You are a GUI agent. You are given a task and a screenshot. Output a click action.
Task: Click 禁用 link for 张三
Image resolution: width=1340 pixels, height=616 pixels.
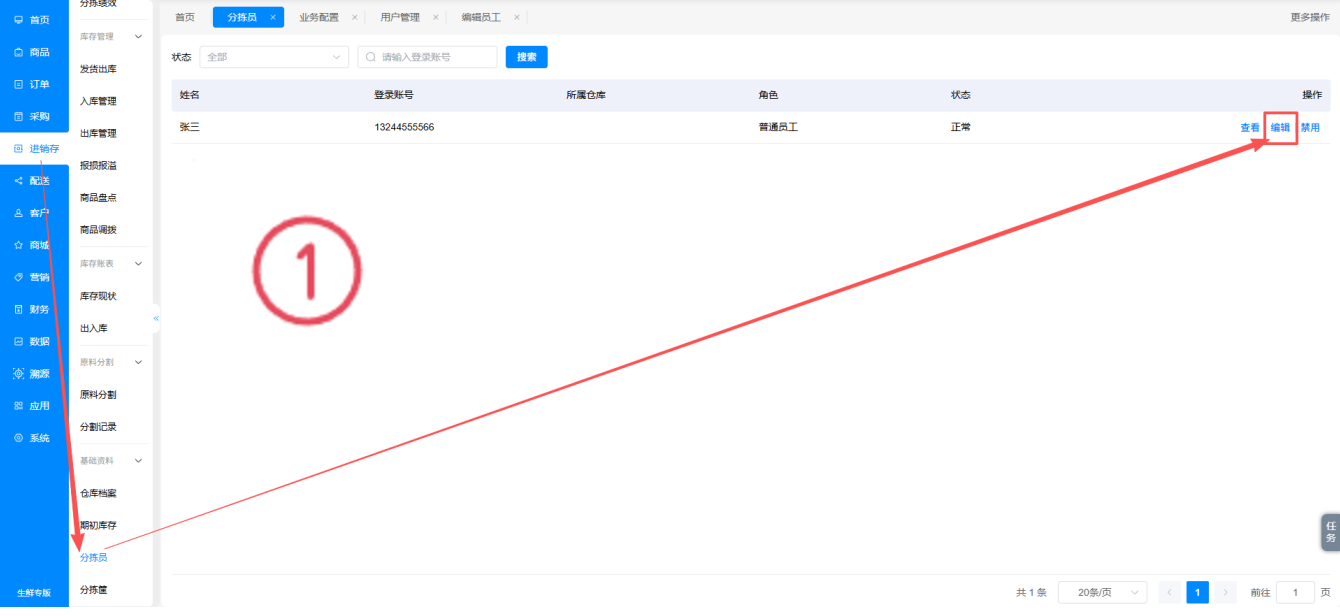point(1310,127)
